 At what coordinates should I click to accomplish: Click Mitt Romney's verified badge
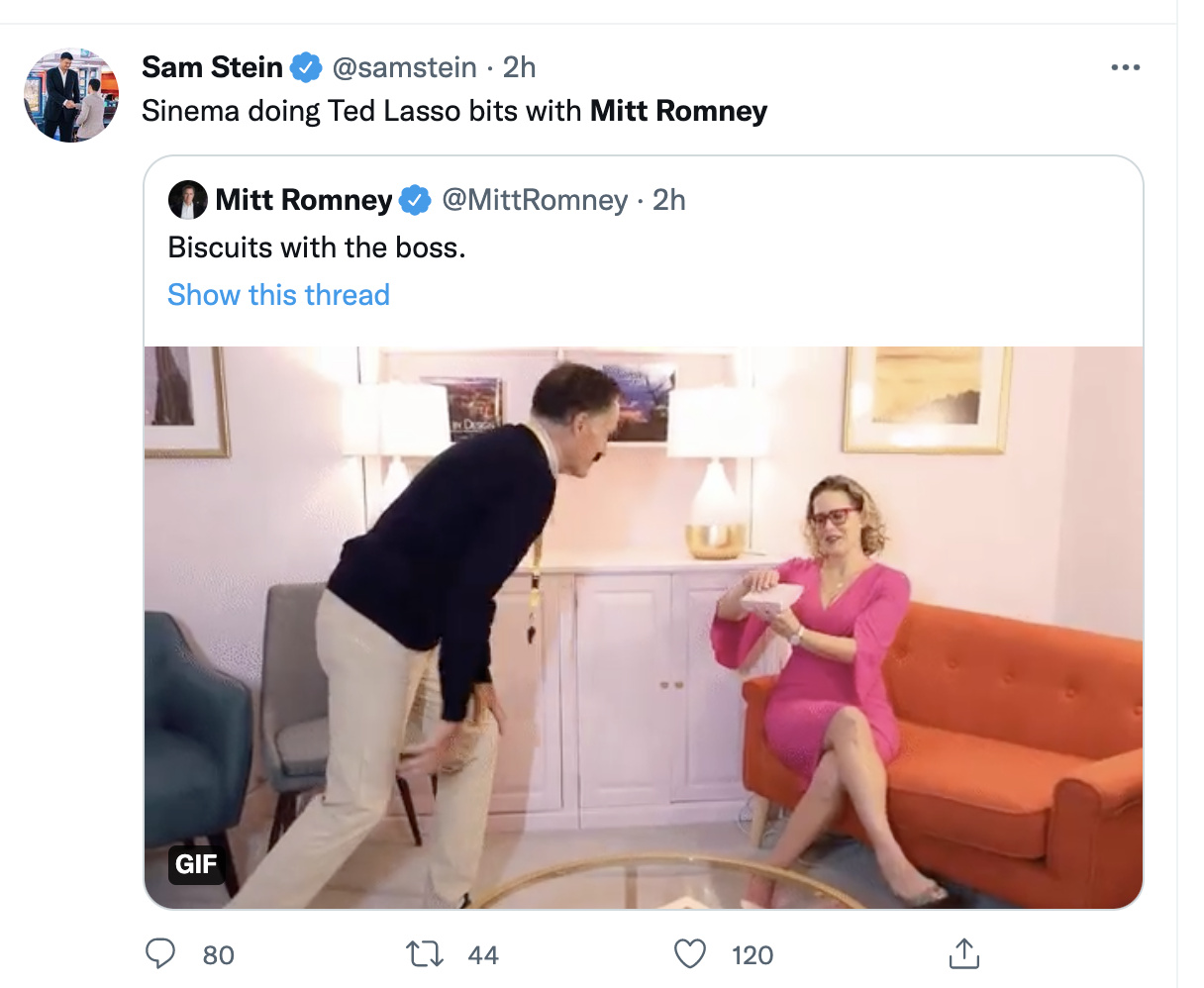(414, 200)
